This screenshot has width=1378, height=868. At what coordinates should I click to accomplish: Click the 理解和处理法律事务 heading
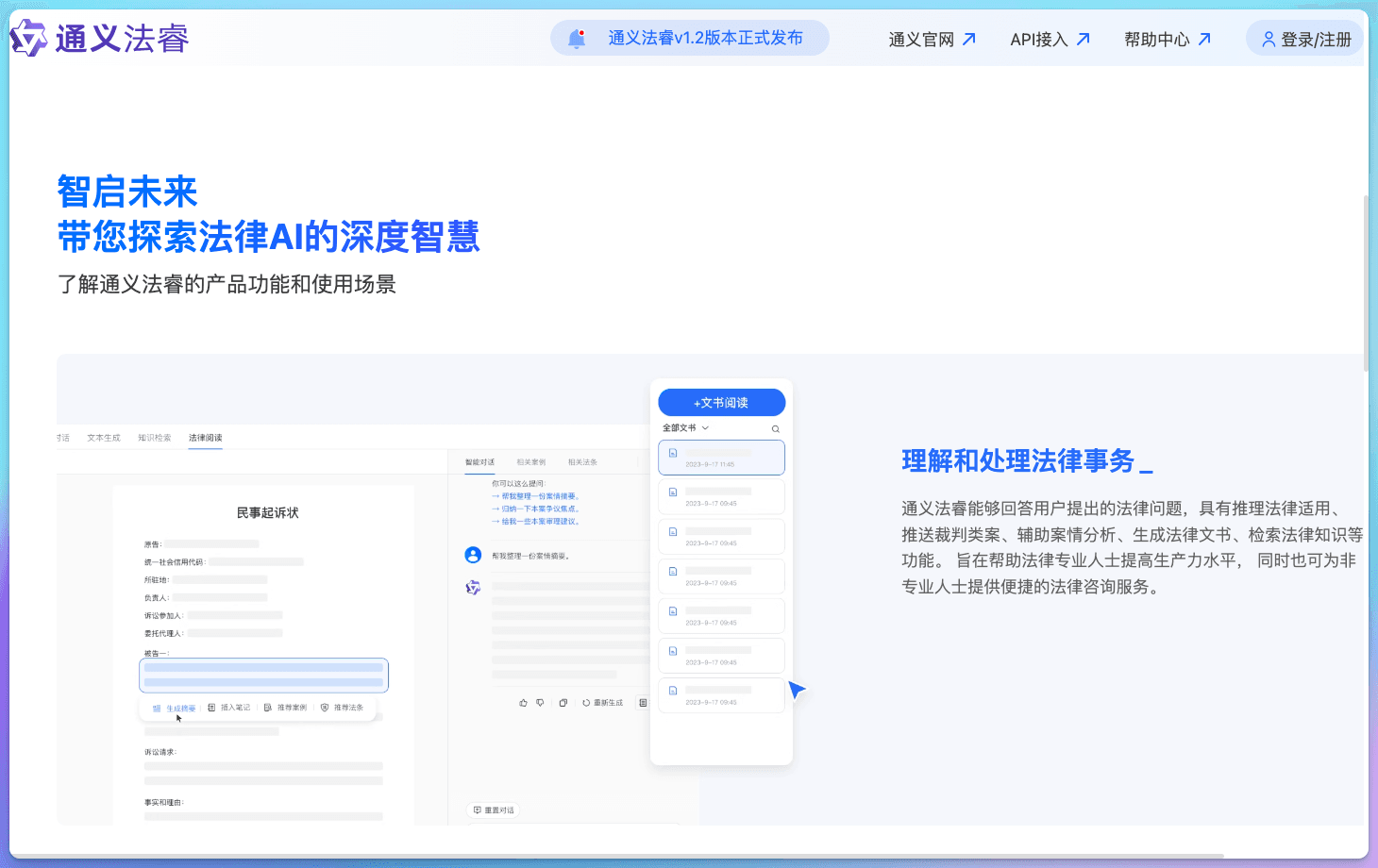coord(1017,460)
